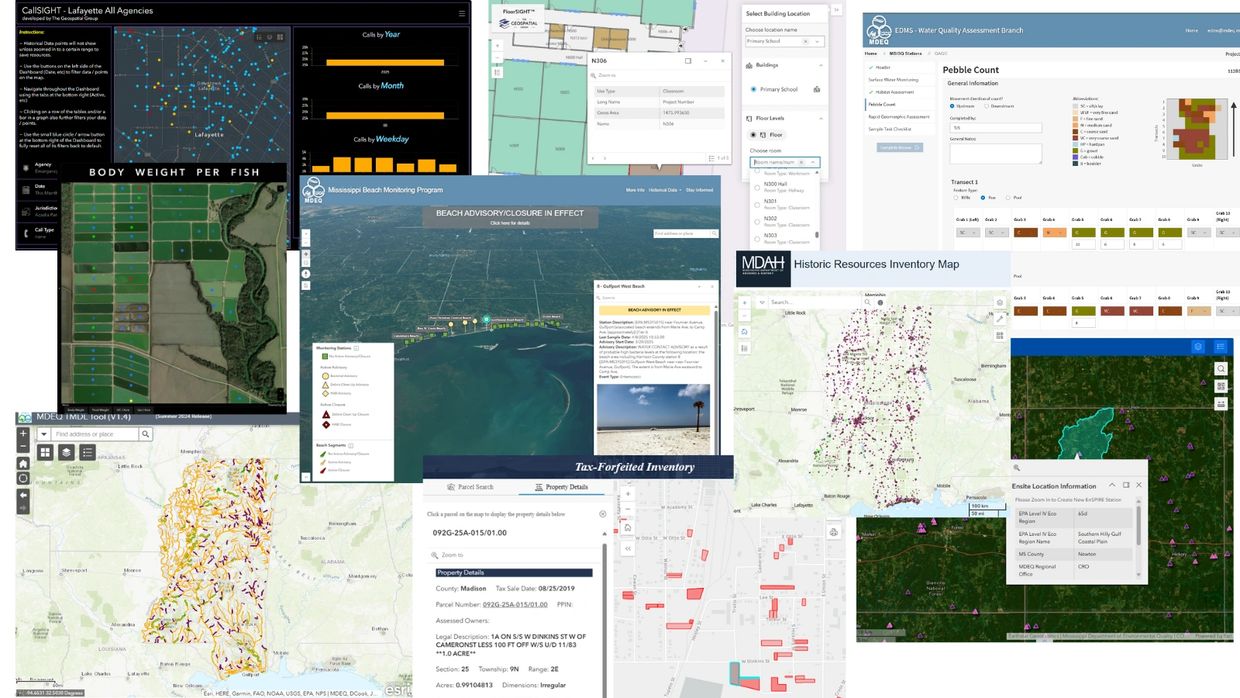This screenshot has width=1240, height=698.
Task: Go to previous extent in TMDL tool
Action: [x=23, y=495]
